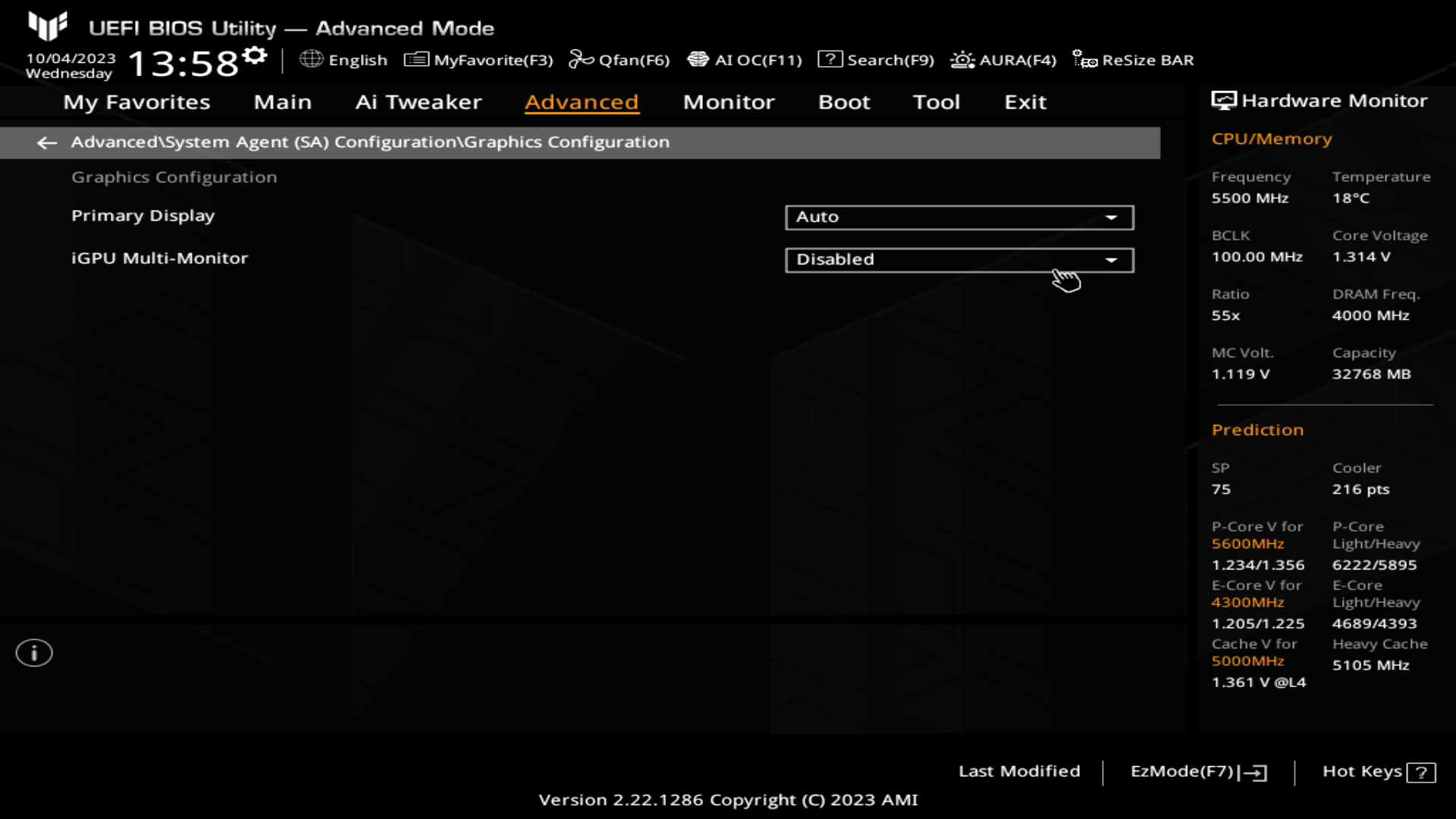This screenshot has width=1456, height=819.
Task: Click Core Voltage value 1.314 V
Action: click(x=1362, y=257)
